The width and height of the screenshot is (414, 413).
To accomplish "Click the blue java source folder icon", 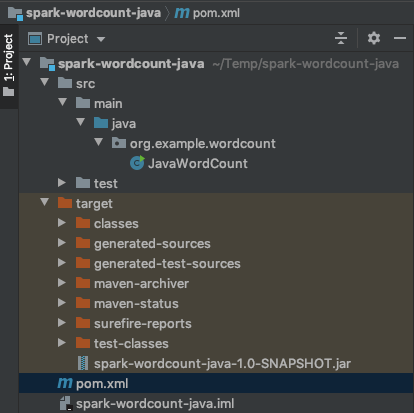I will click(x=101, y=123).
